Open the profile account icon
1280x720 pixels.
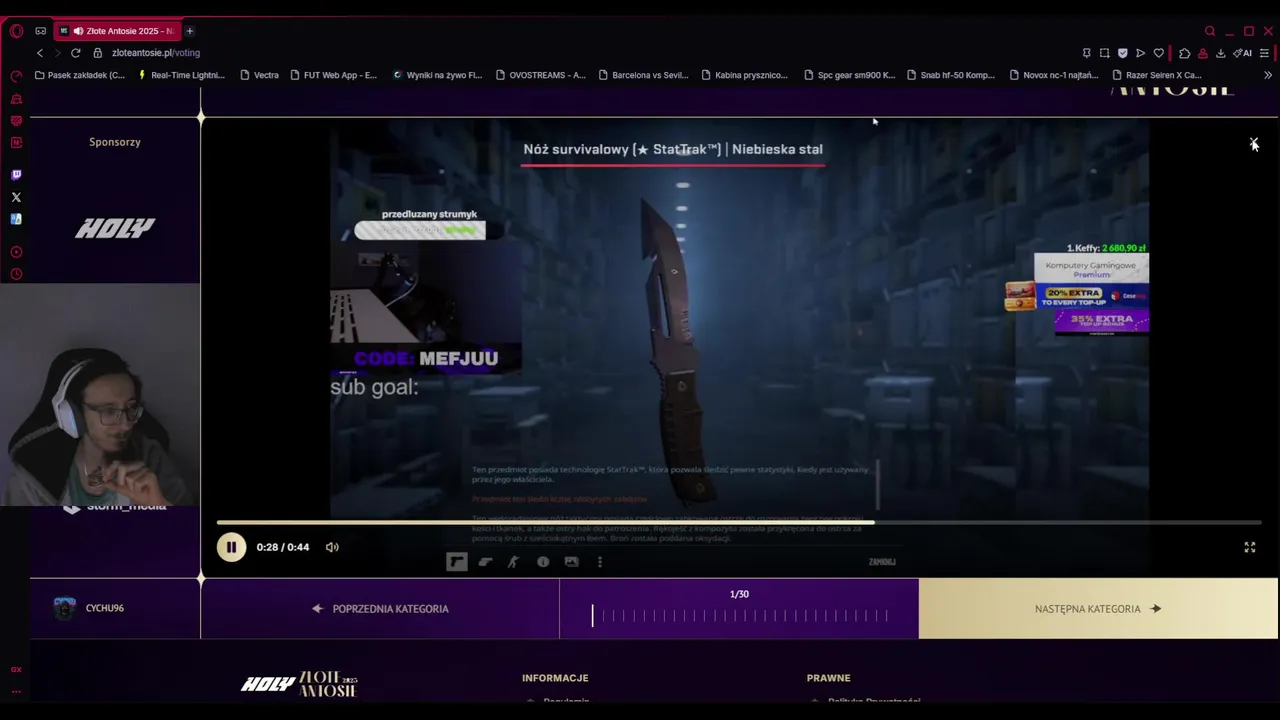tap(1202, 53)
